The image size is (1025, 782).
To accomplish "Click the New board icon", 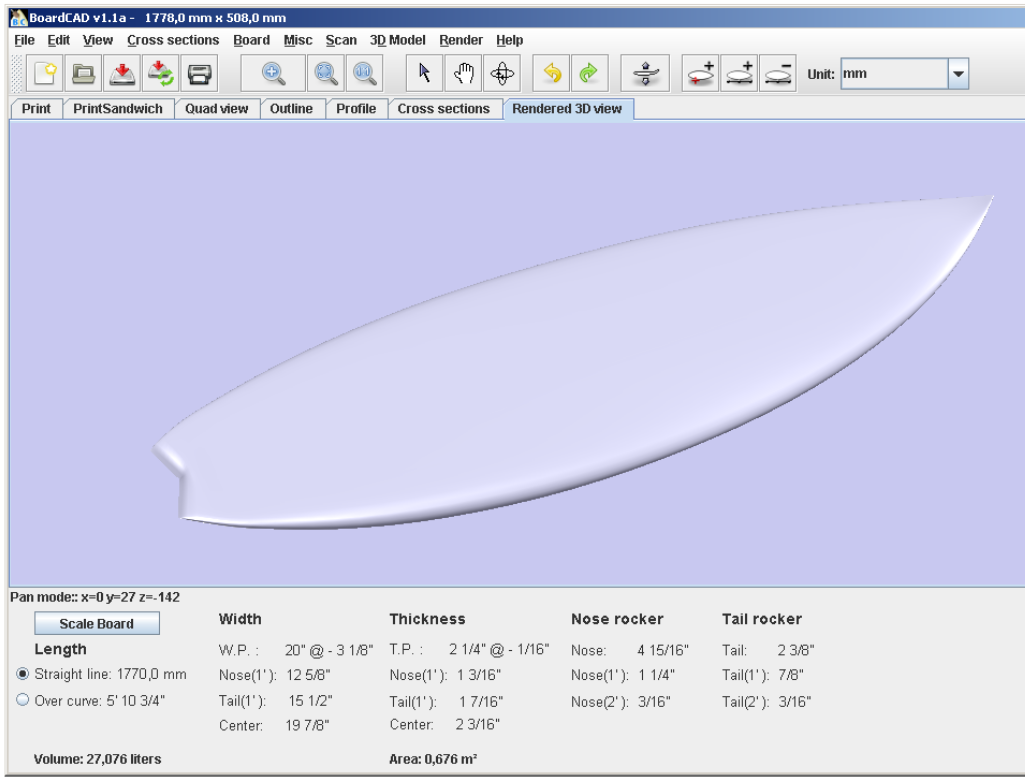I will tap(44, 73).
